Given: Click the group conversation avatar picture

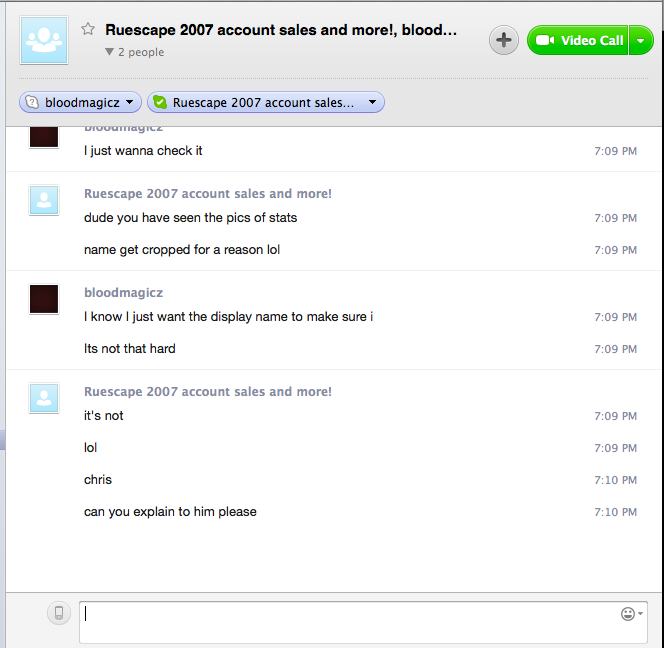Looking at the screenshot, I should [44, 40].
